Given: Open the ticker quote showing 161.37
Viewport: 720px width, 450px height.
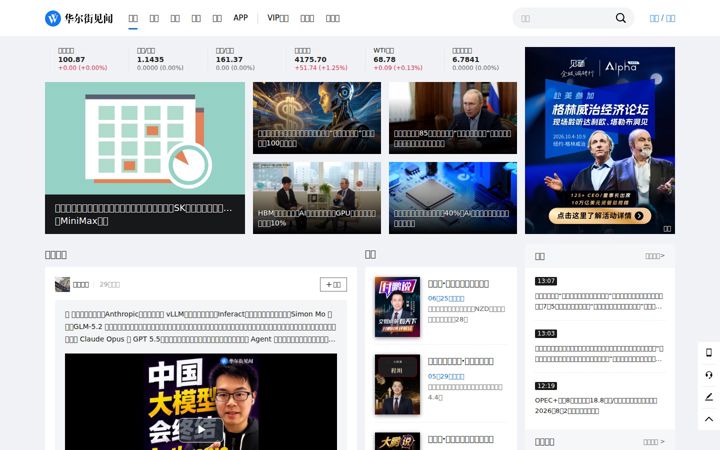Looking at the screenshot, I should 235,59.
